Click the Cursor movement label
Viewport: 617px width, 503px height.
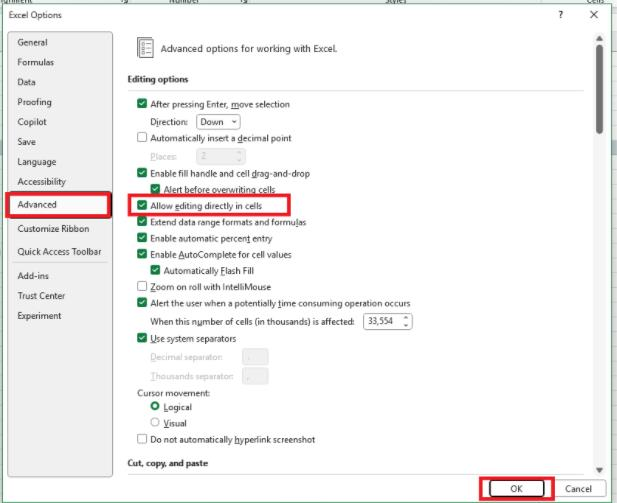pyautogui.click(x=174, y=393)
